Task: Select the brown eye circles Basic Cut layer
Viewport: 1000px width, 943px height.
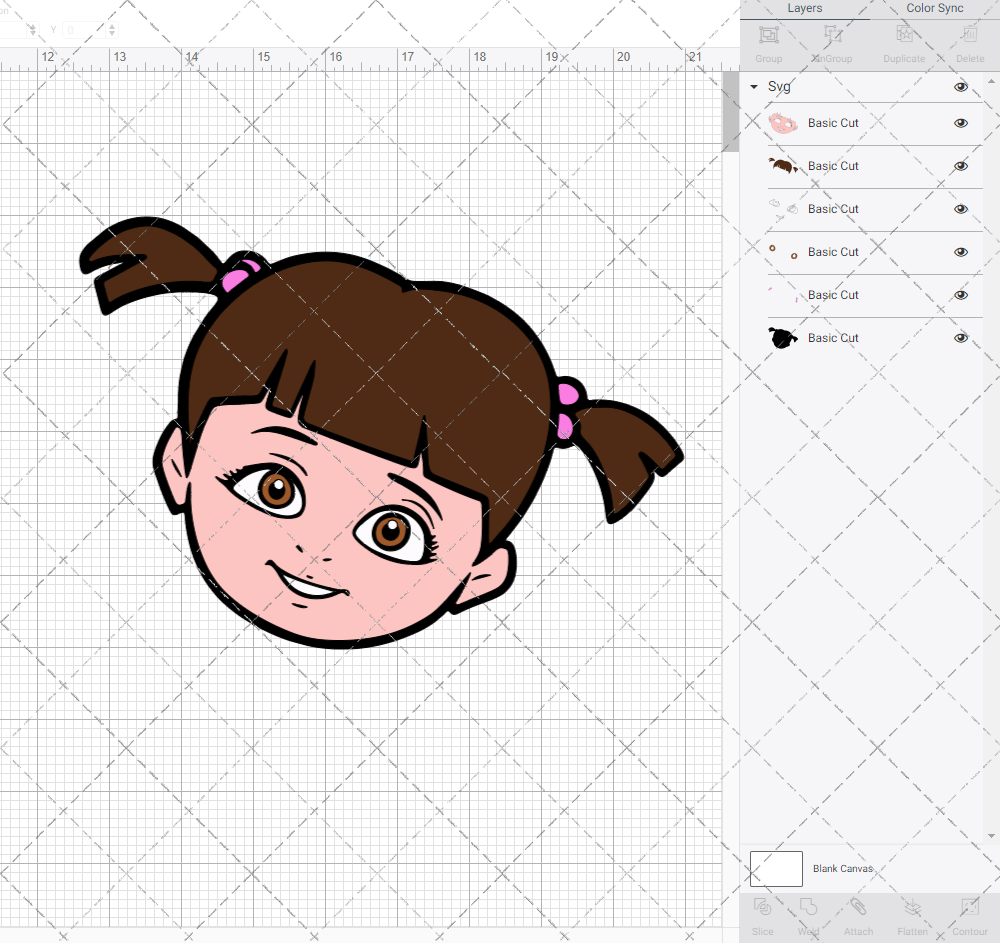Action: pyautogui.click(x=833, y=252)
